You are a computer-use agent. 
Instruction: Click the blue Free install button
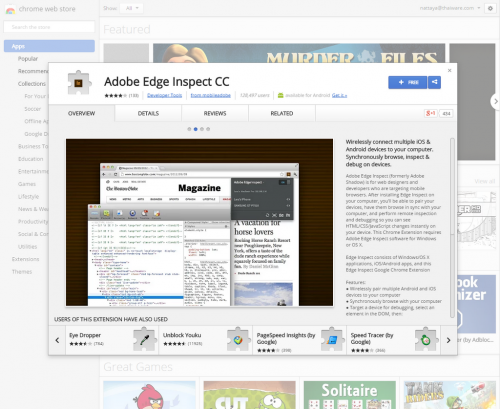pos(408,82)
